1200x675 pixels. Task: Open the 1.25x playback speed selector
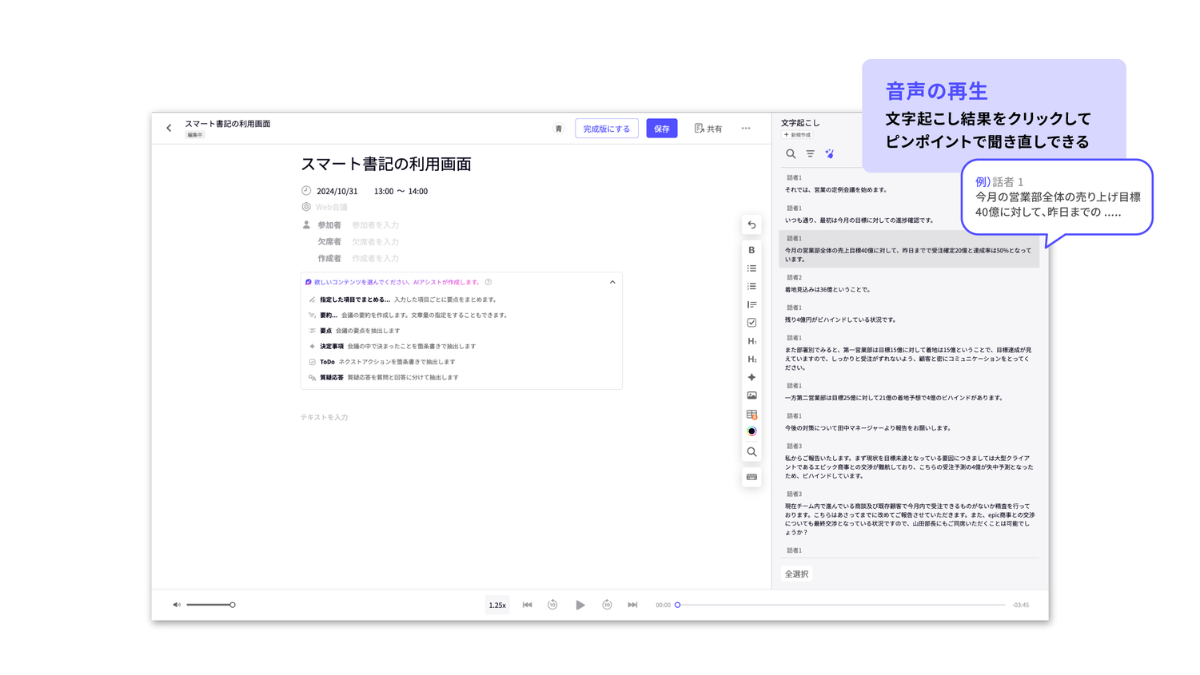click(497, 605)
